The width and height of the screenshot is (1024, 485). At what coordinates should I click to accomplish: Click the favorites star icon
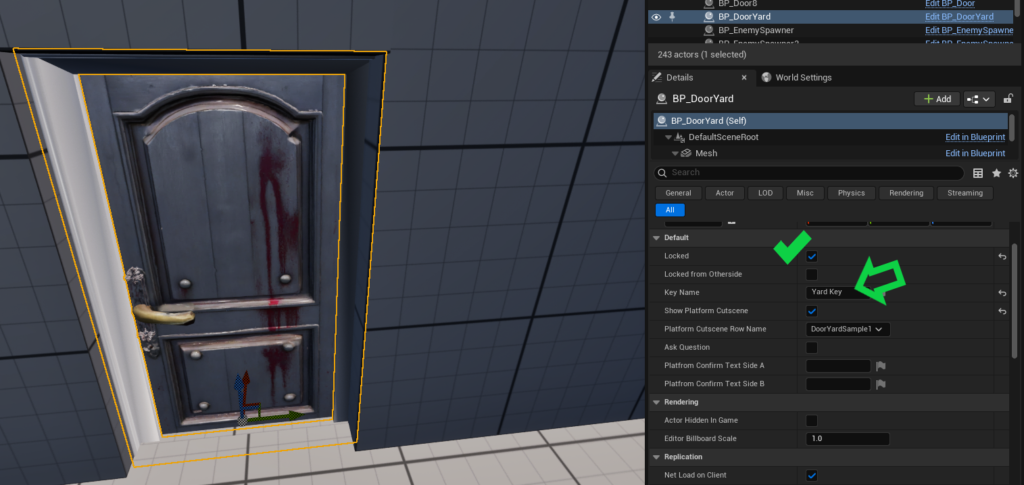tap(996, 173)
